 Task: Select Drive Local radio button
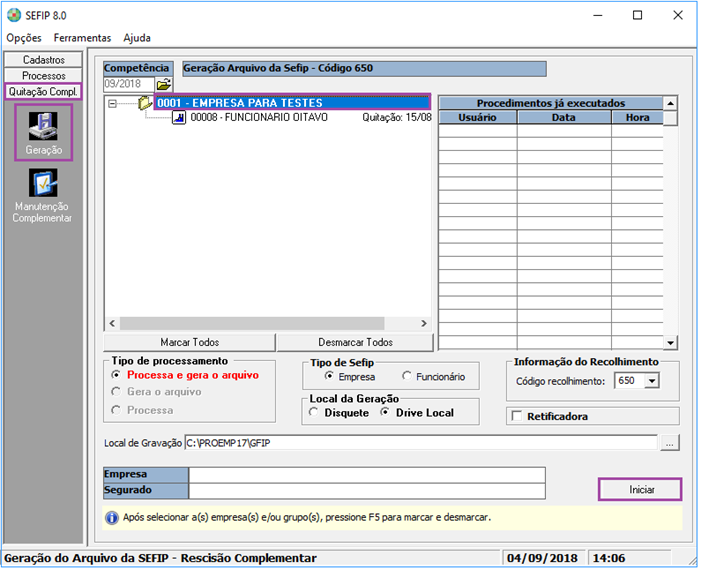click(x=384, y=412)
